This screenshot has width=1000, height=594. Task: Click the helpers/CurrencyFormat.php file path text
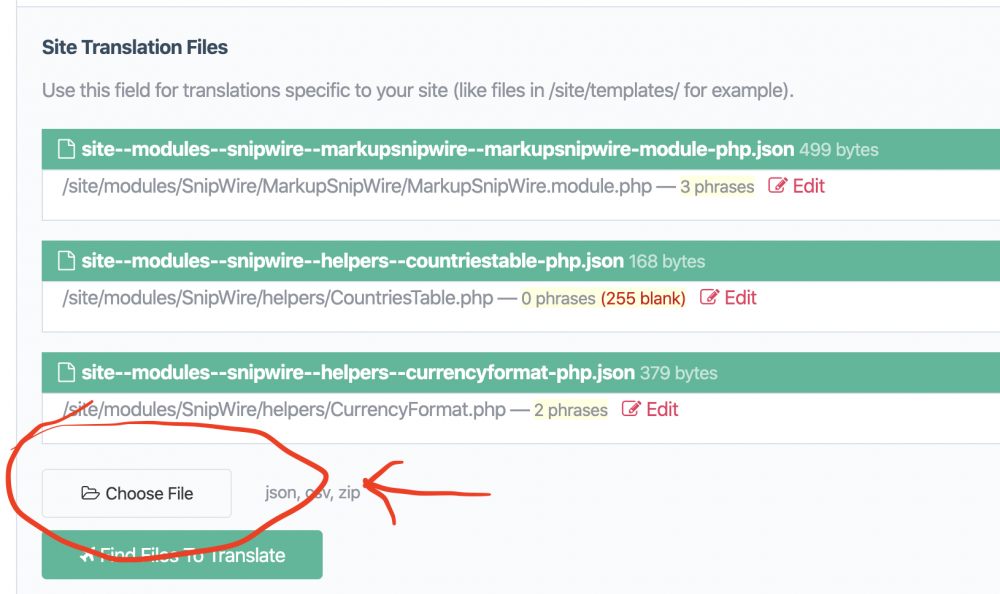(x=284, y=409)
